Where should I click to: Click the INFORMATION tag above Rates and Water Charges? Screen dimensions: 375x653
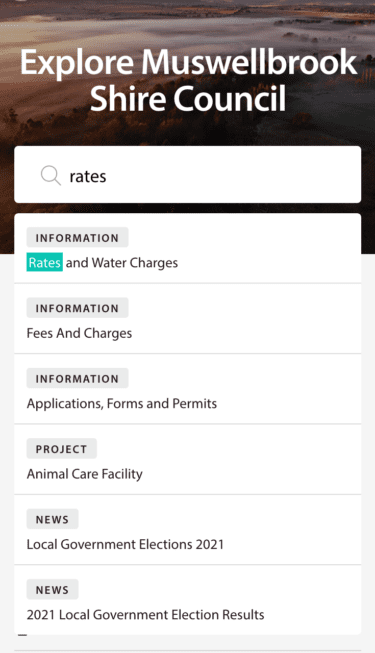coord(78,237)
